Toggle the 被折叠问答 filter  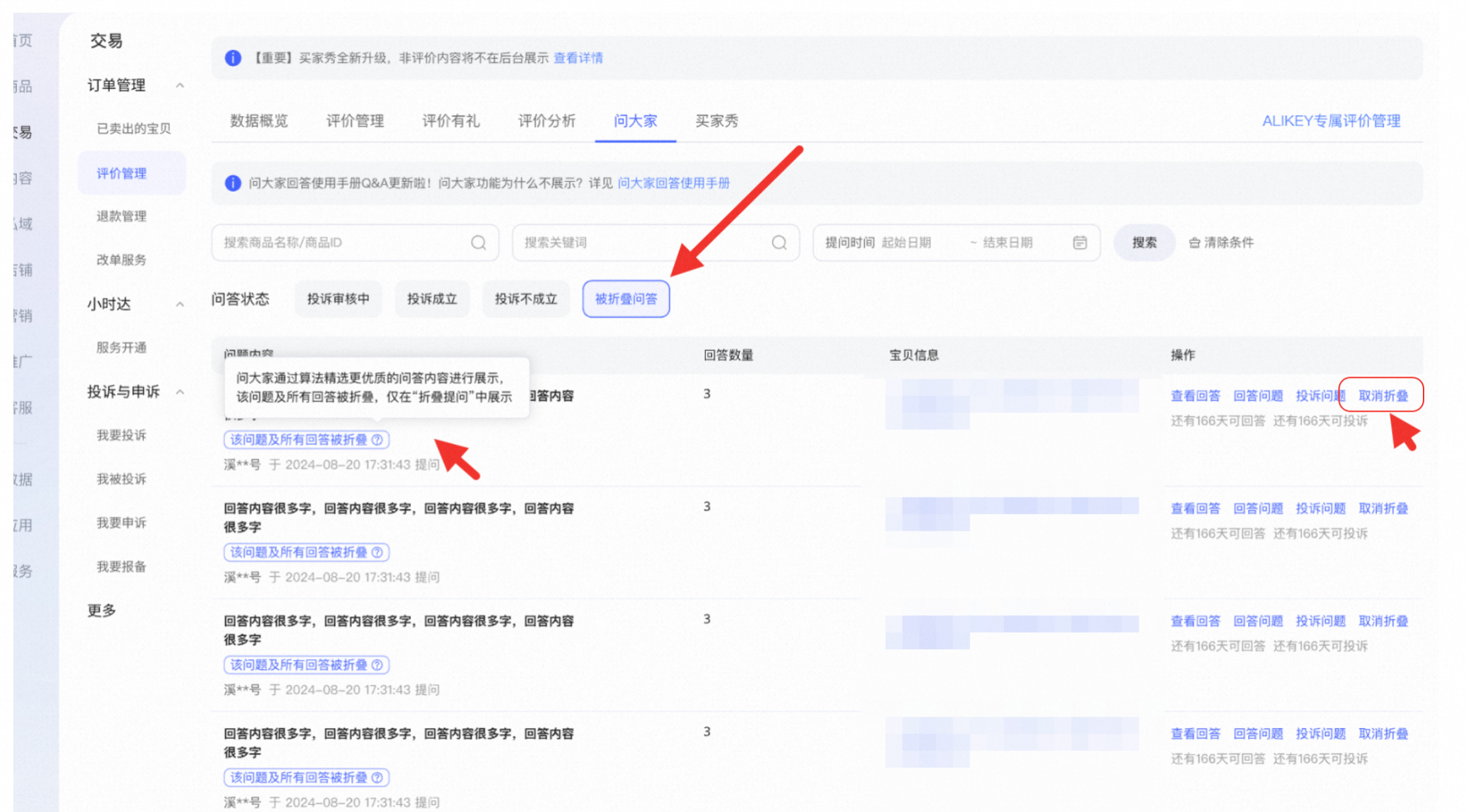pos(625,299)
